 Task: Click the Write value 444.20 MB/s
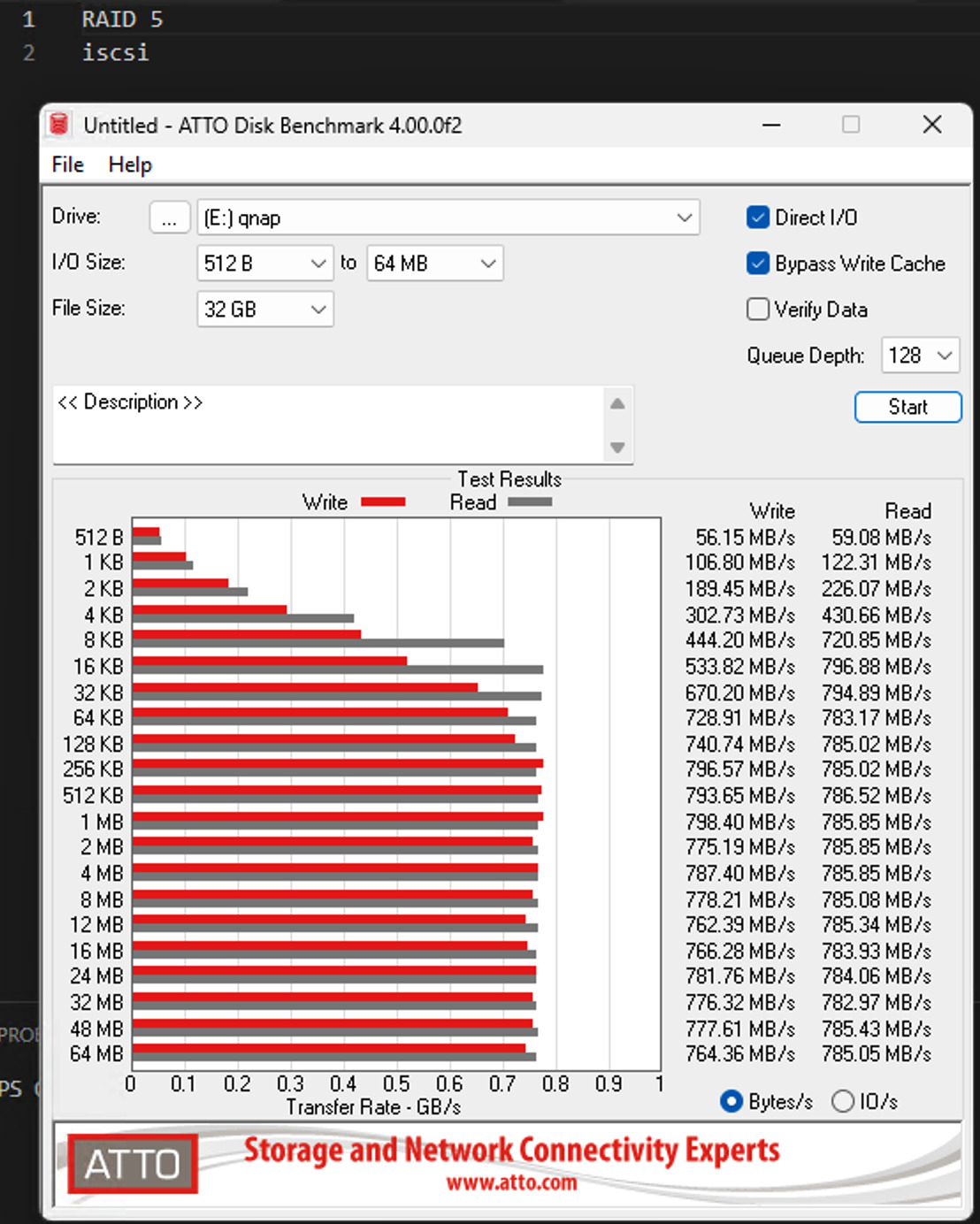click(x=740, y=640)
